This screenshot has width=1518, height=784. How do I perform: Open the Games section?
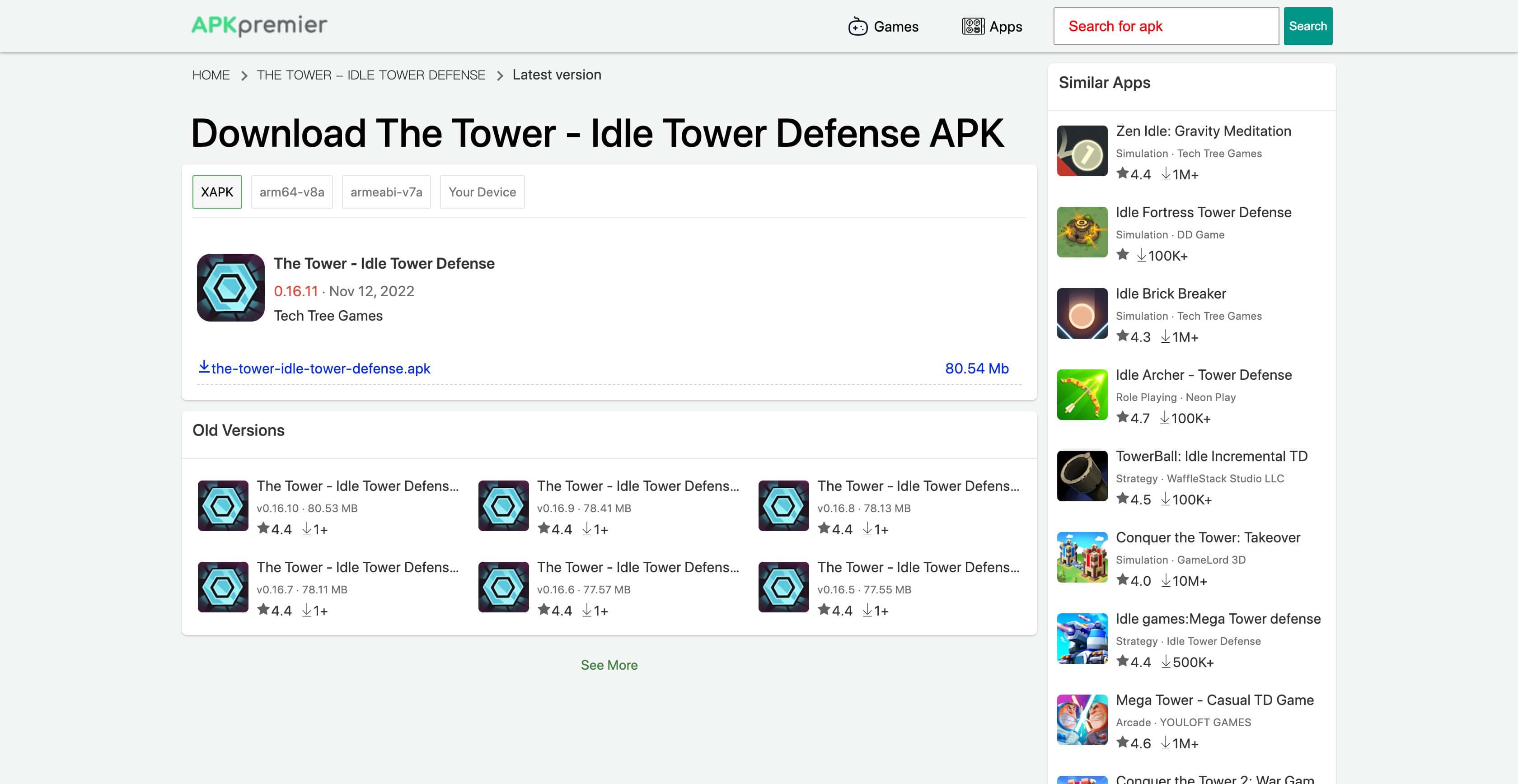pyautogui.click(x=883, y=27)
